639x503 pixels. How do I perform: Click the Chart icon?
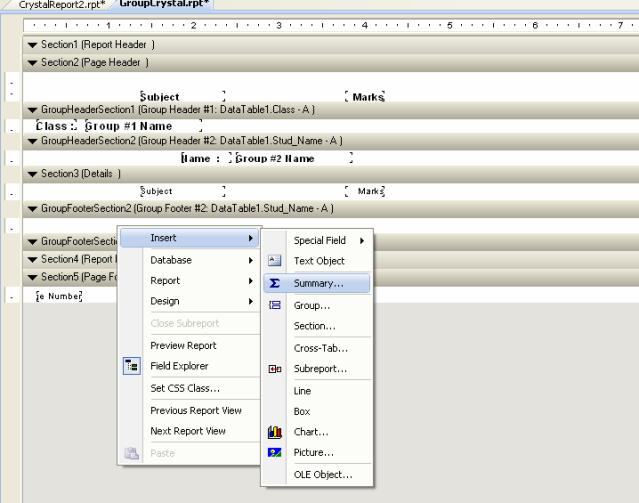[x=275, y=432]
